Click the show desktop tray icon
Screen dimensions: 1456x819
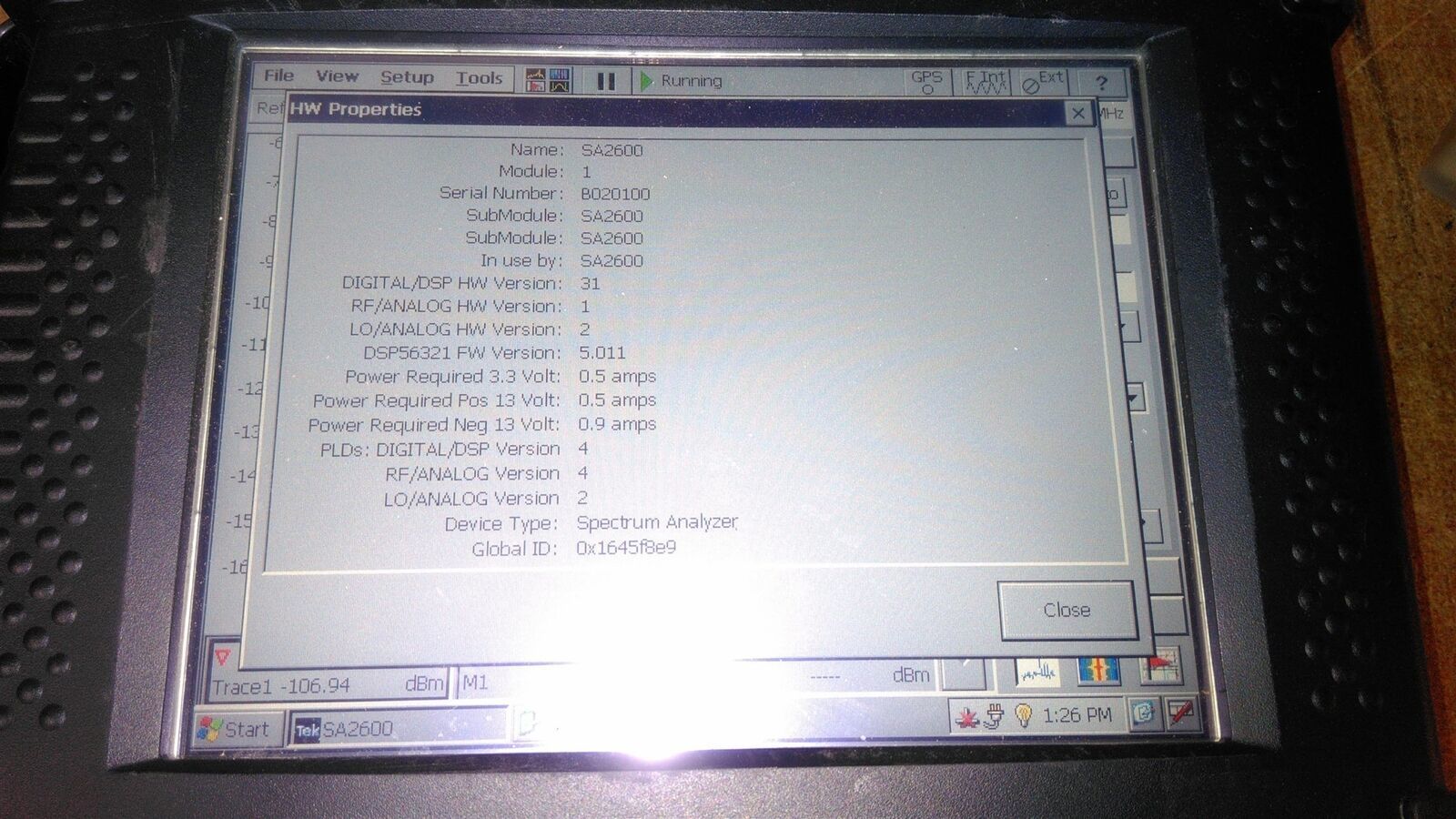tap(1145, 713)
